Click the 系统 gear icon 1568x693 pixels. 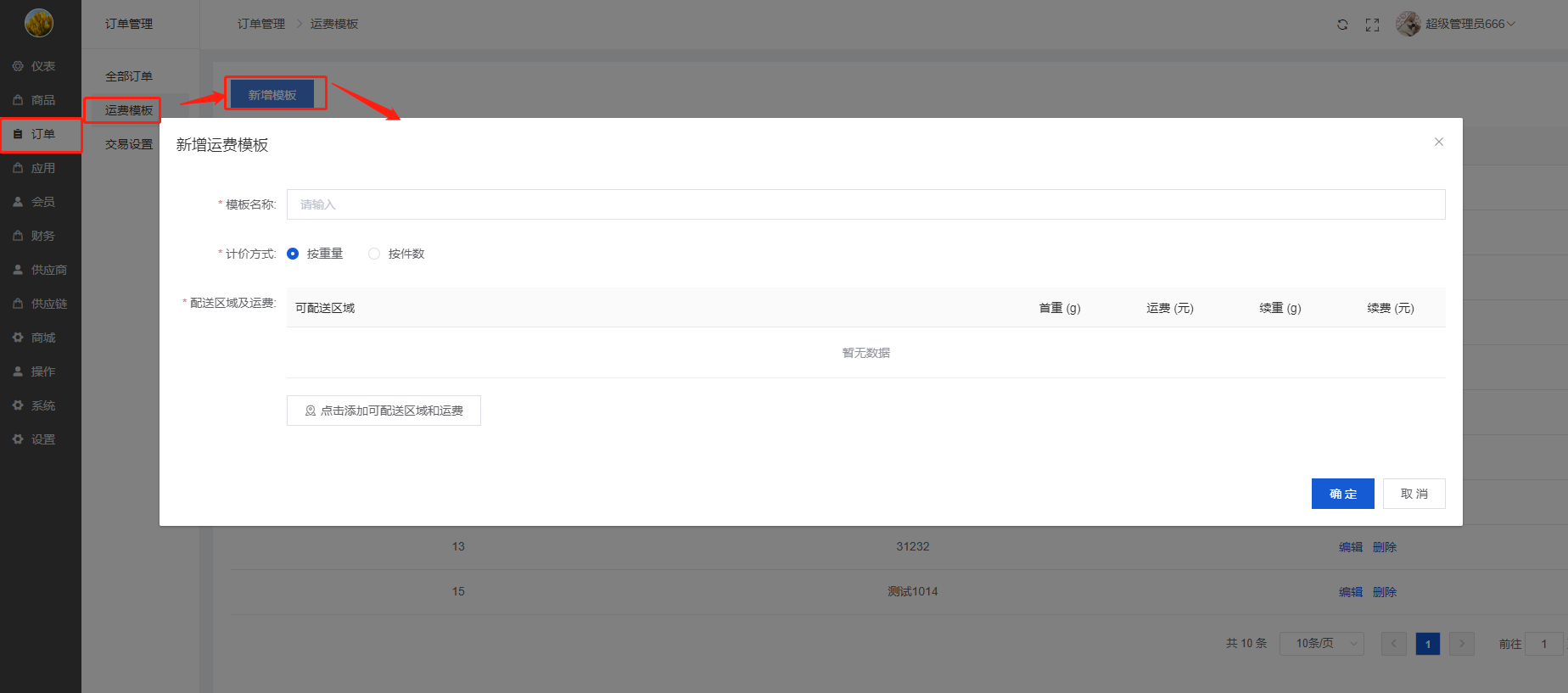[18, 405]
